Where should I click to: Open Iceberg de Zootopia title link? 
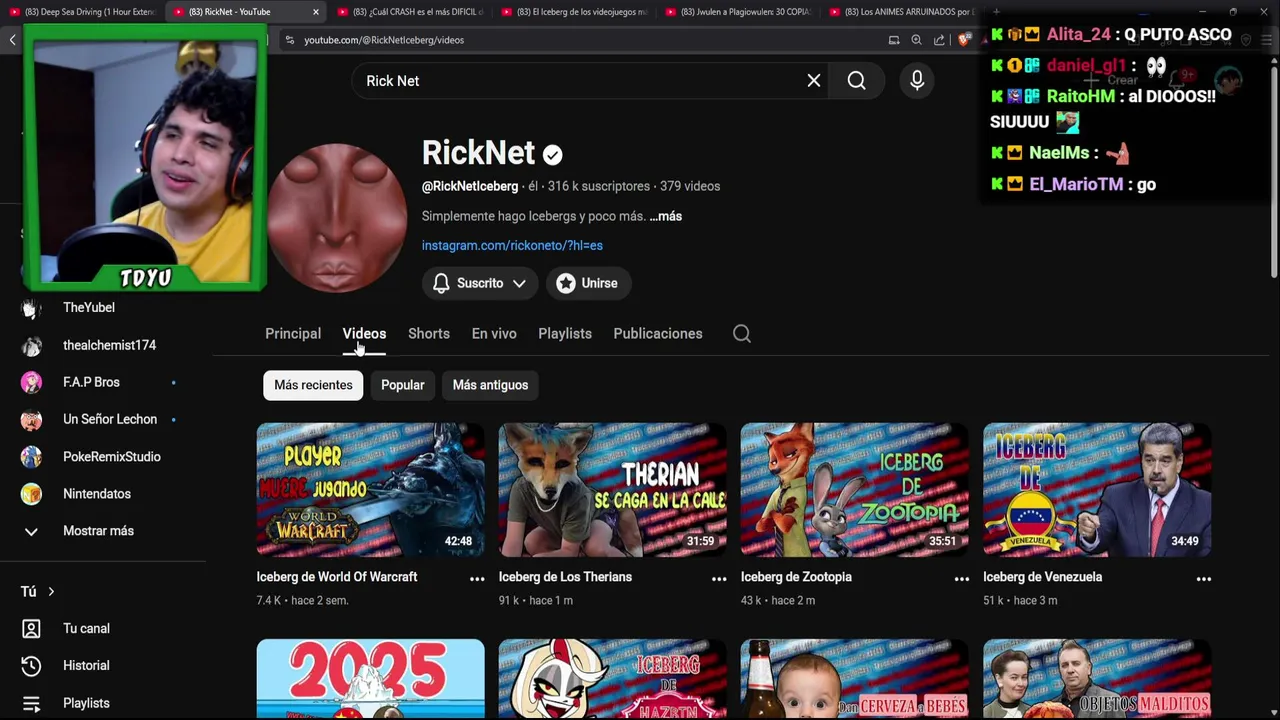pos(796,577)
